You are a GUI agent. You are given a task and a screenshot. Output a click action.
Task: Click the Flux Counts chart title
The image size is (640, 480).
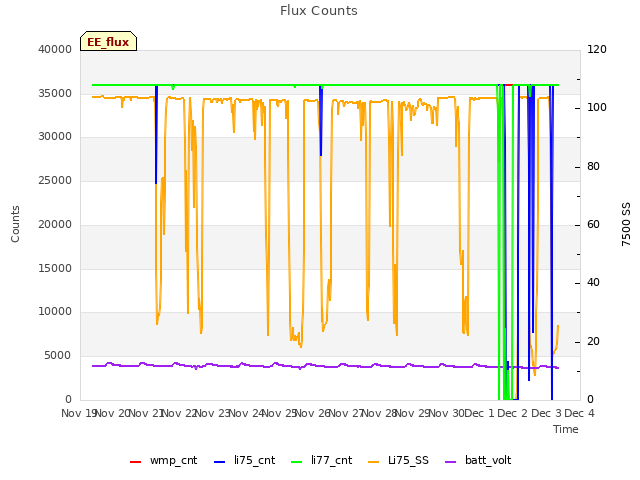pos(319,11)
